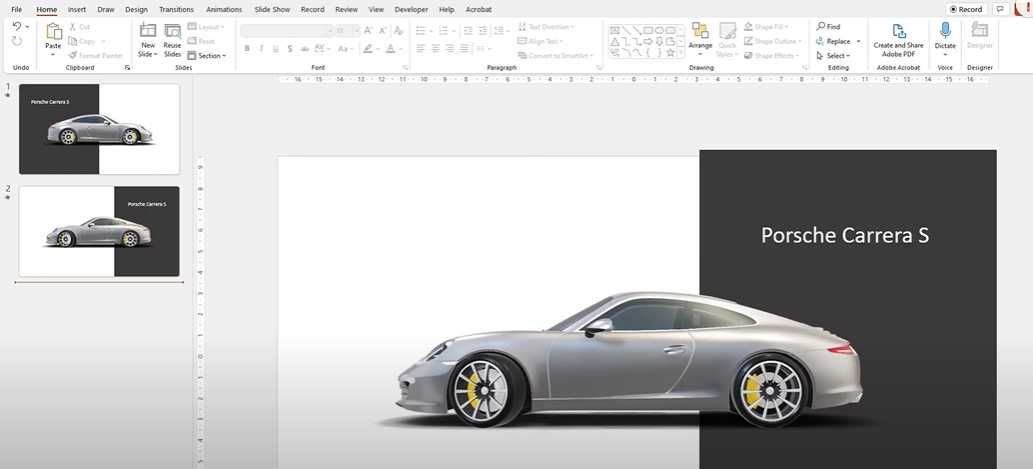Open Clipboard group dialog launcher
This screenshot has height=469, width=1033.
coord(127,68)
